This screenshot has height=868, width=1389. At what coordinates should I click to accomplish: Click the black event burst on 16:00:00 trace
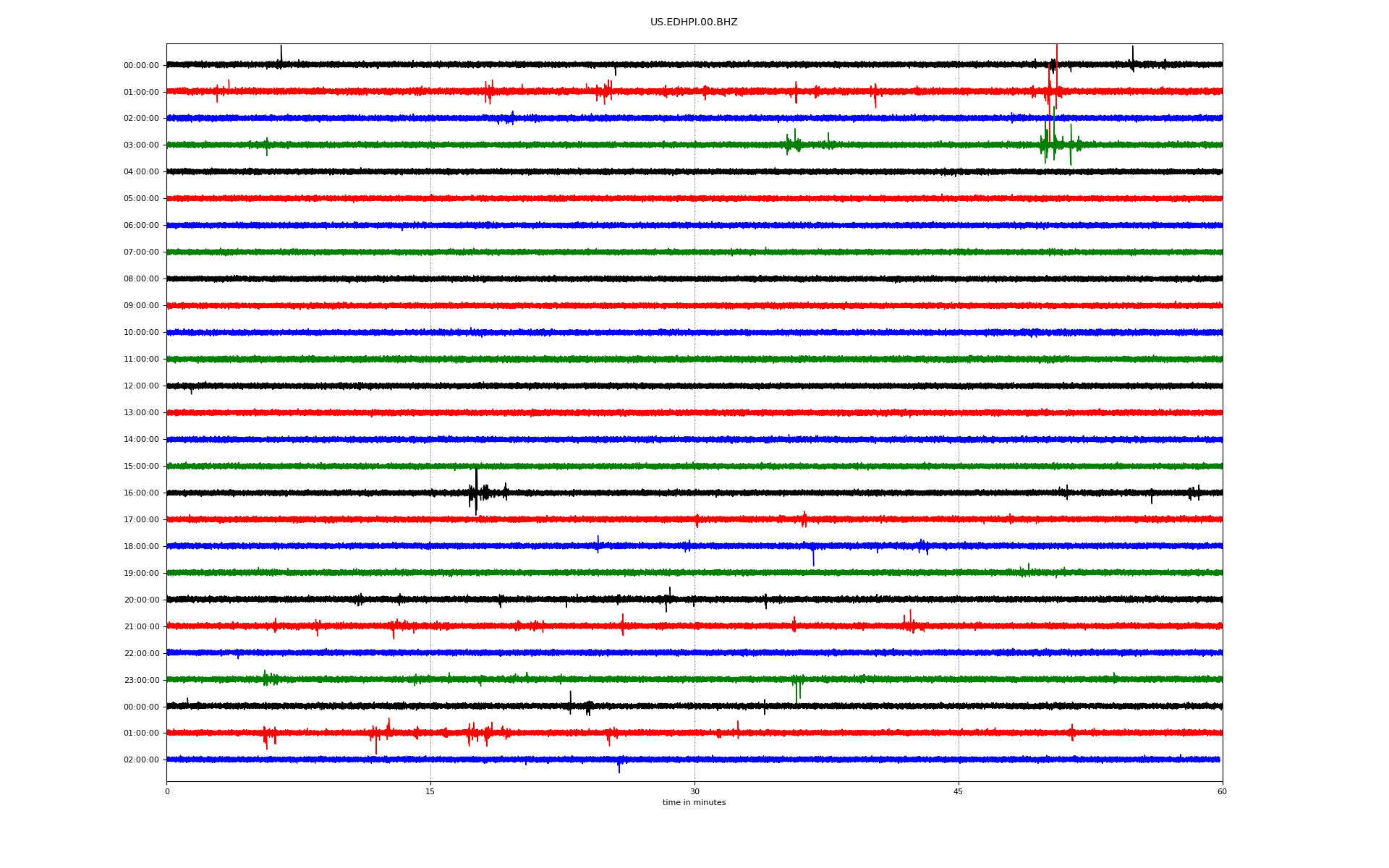(x=477, y=492)
